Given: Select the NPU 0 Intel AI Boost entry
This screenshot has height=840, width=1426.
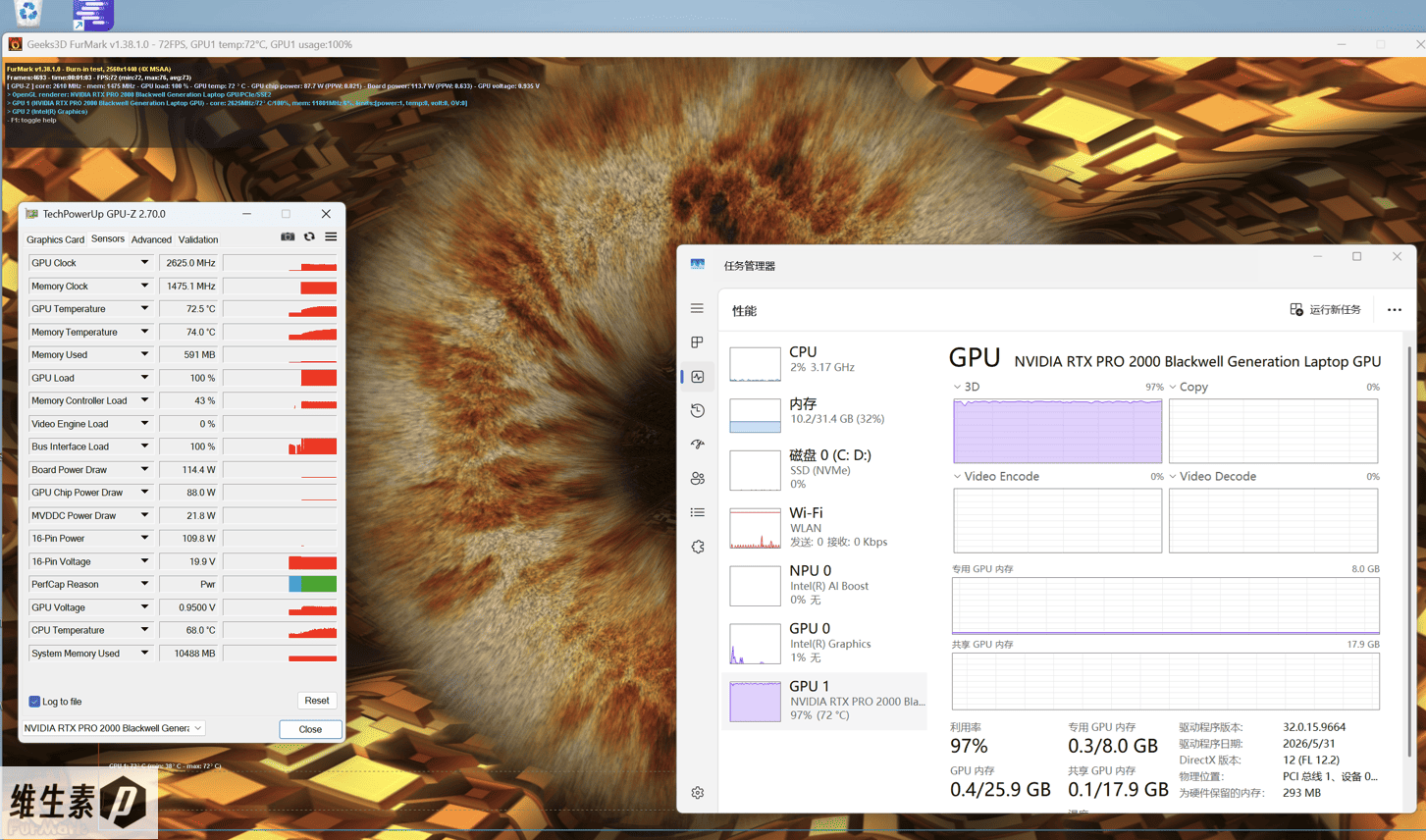Looking at the screenshot, I should [x=824, y=585].
